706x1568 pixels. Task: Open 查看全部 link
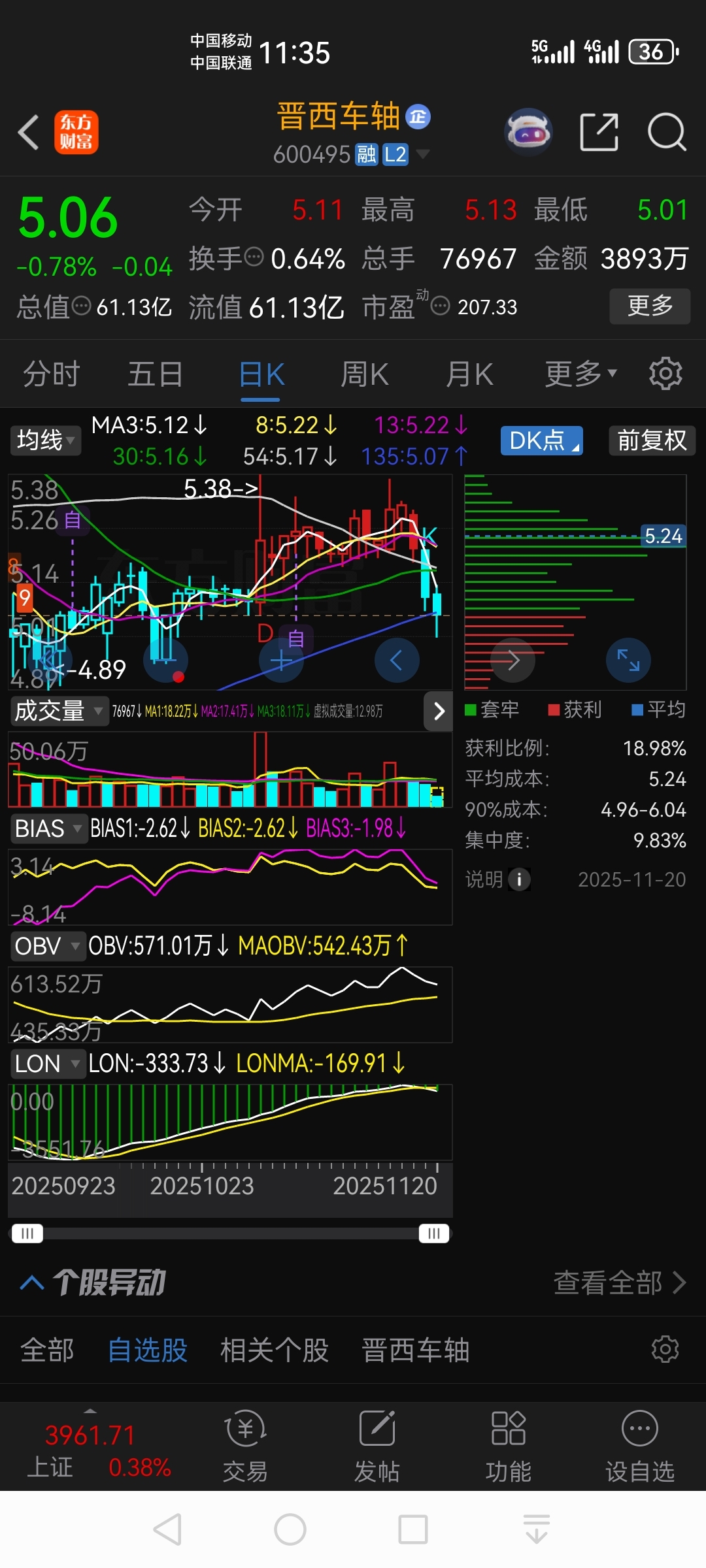620,1282
